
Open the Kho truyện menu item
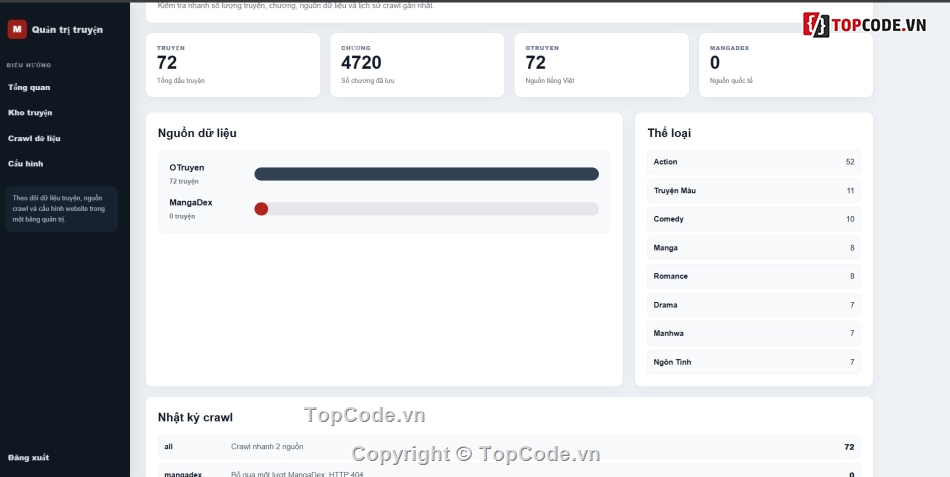pos(30,113)
